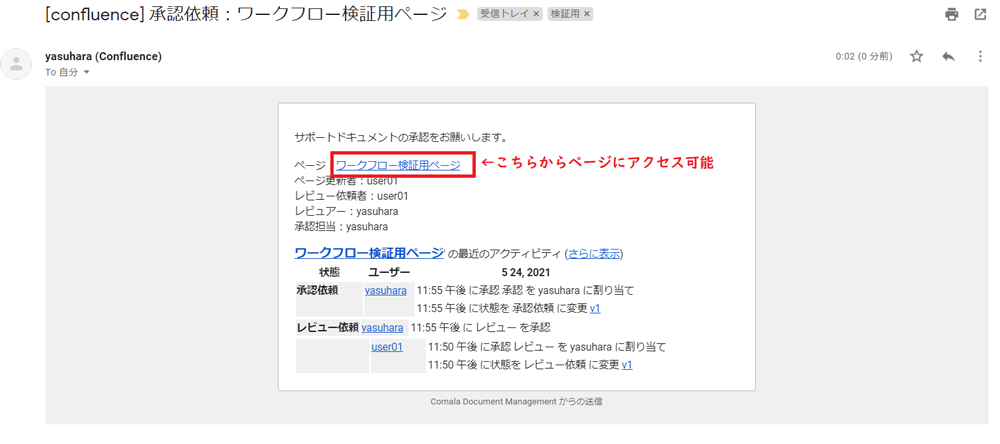Toggle the yellow importance marker
Image resolution: width=1000 pixels, height=444 pixels.
pos(463,15)
